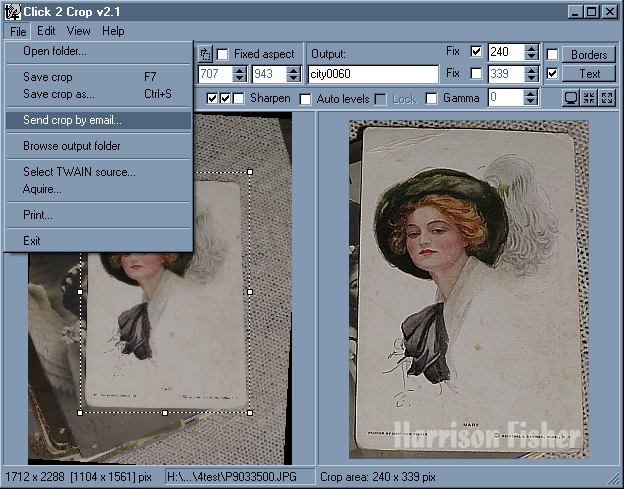Choose Print... from File menu
624x489 pixels.
[x=98, y=215]
